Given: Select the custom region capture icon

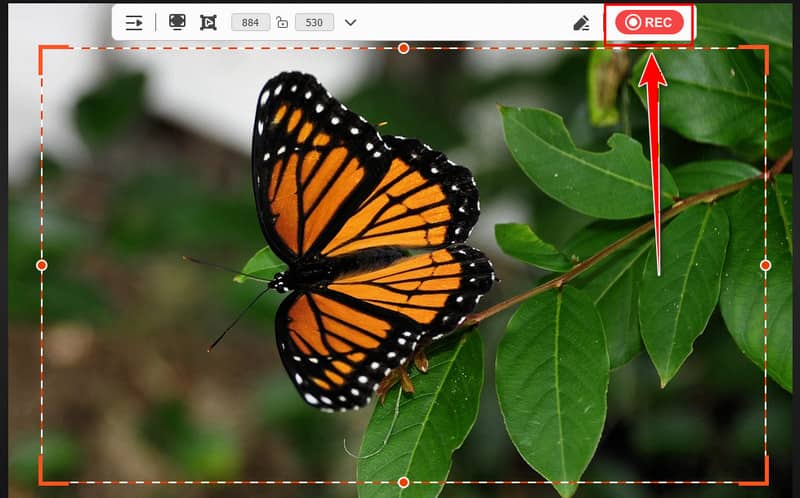Looking at the screenshot, I should pos(208,22).
